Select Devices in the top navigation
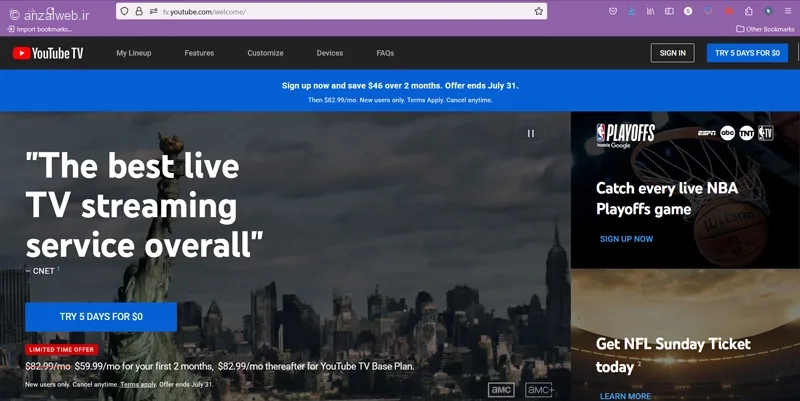 coord(330,53)
